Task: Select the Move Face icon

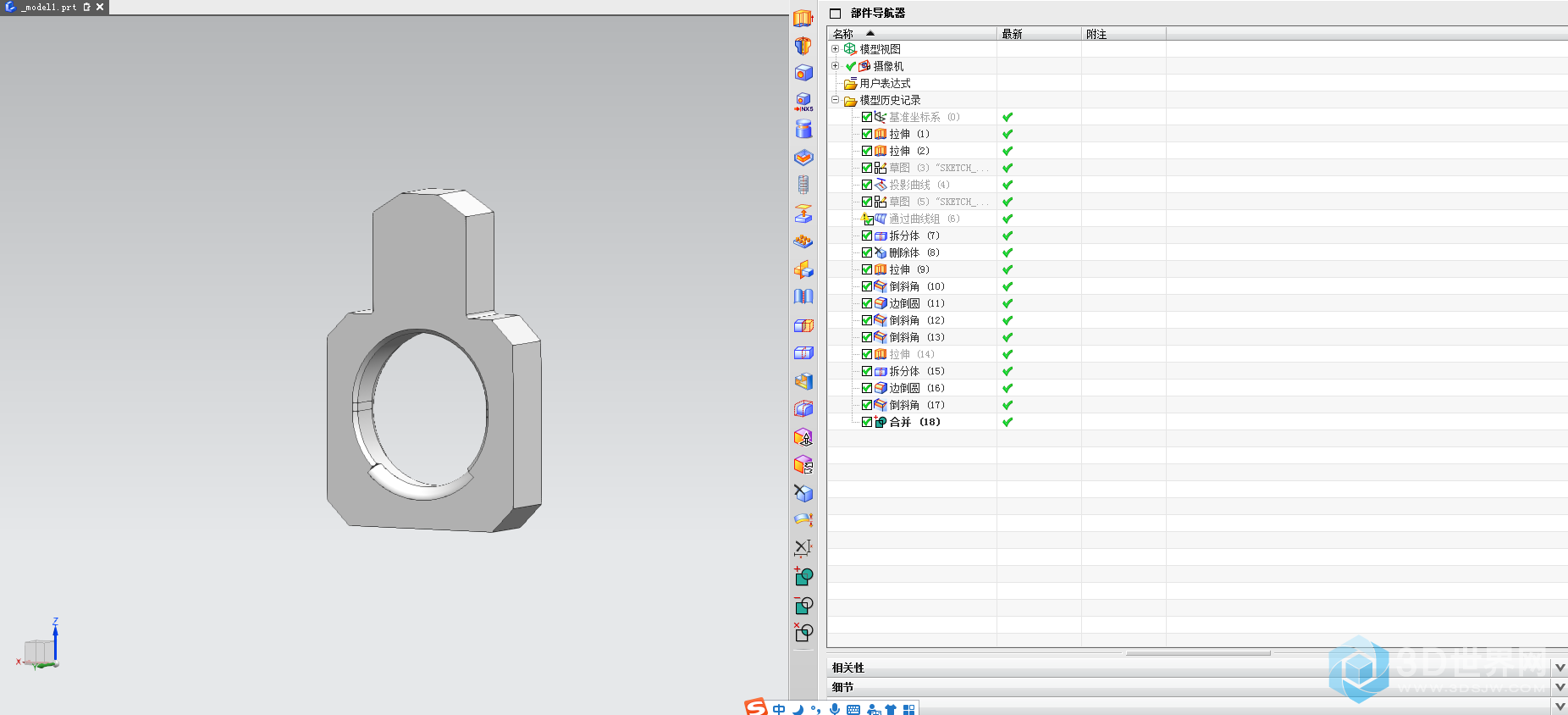Action: pos(803,437)
